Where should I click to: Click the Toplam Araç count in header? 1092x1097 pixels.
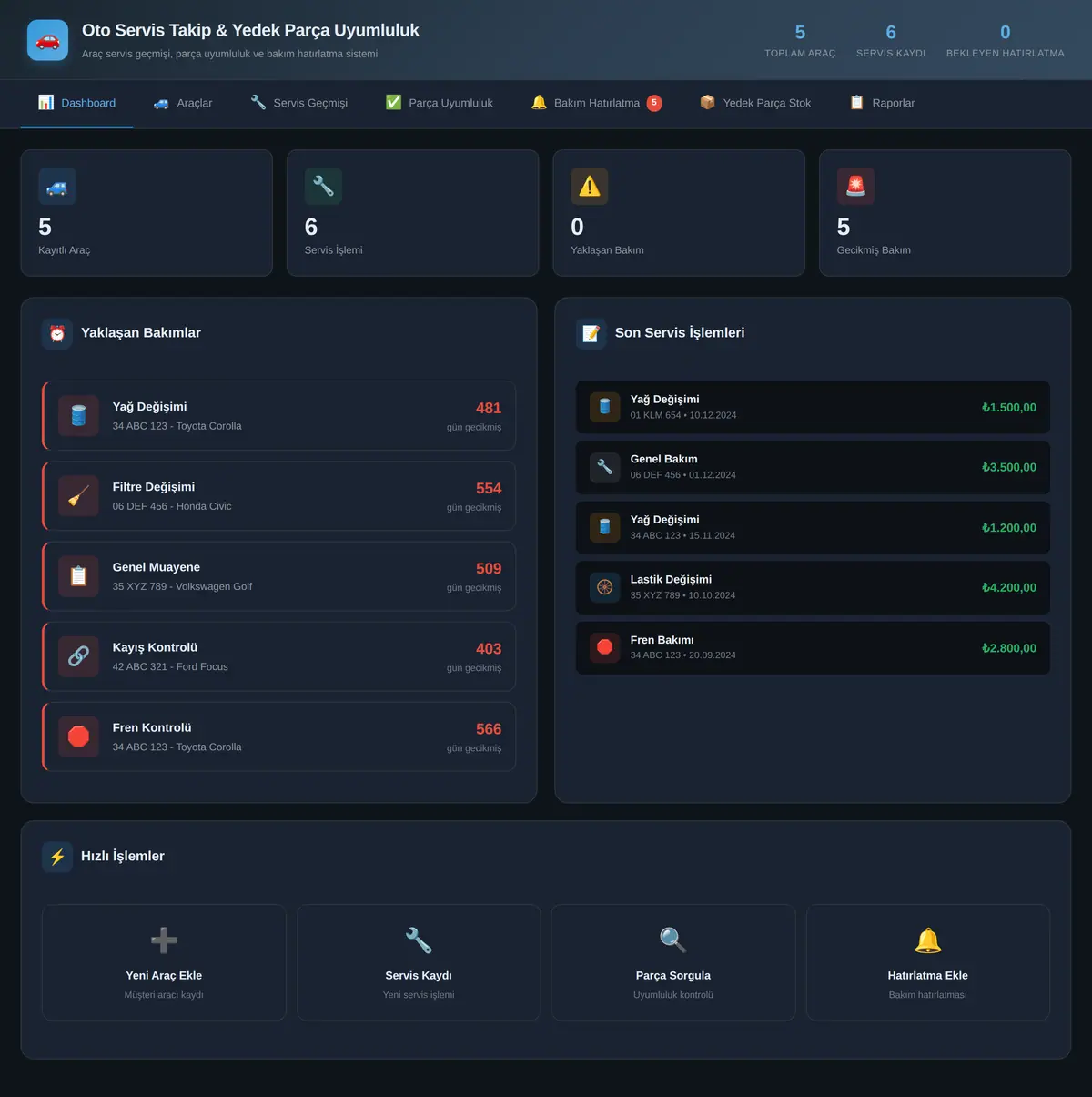click(800, 33)
